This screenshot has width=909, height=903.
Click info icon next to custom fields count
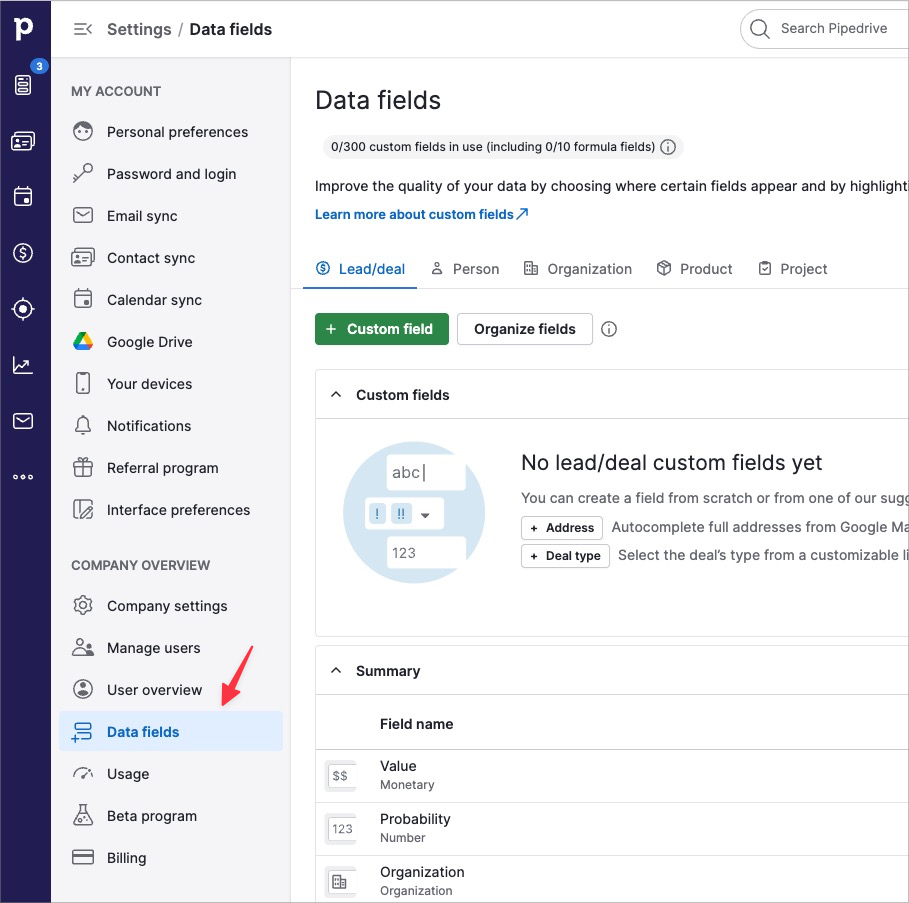669,147
